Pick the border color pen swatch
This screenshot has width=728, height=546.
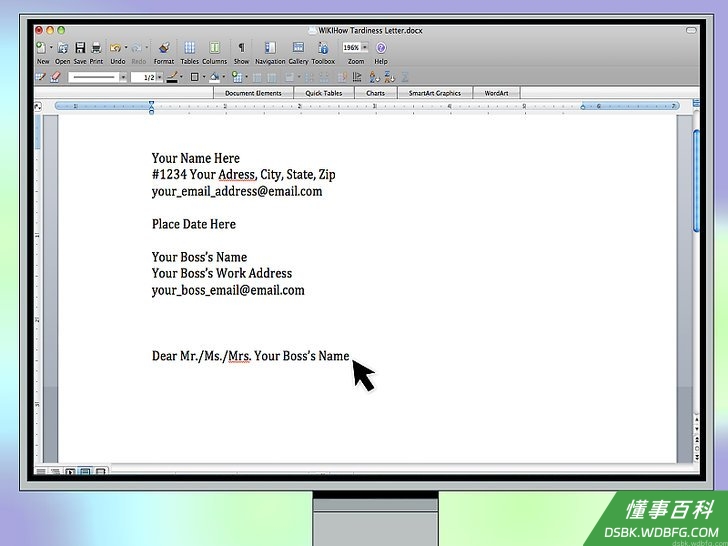pyautogui.click(x=172, y=77)
